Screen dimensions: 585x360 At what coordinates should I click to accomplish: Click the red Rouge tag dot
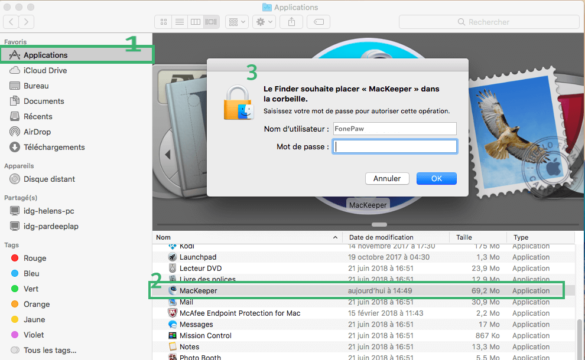pyautogui.click(x=15, y=258)
